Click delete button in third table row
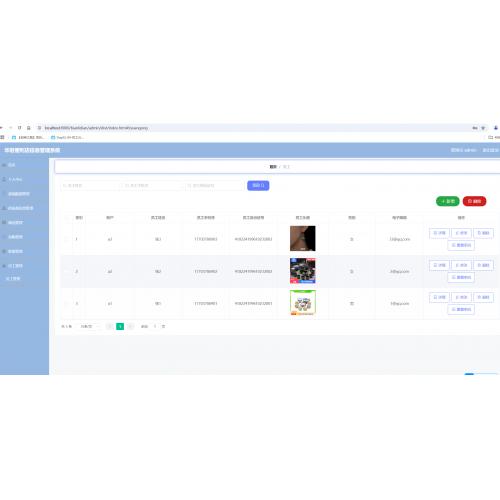Screen dimensions: 500x500 pyautogui.click(x=483, y=297)
